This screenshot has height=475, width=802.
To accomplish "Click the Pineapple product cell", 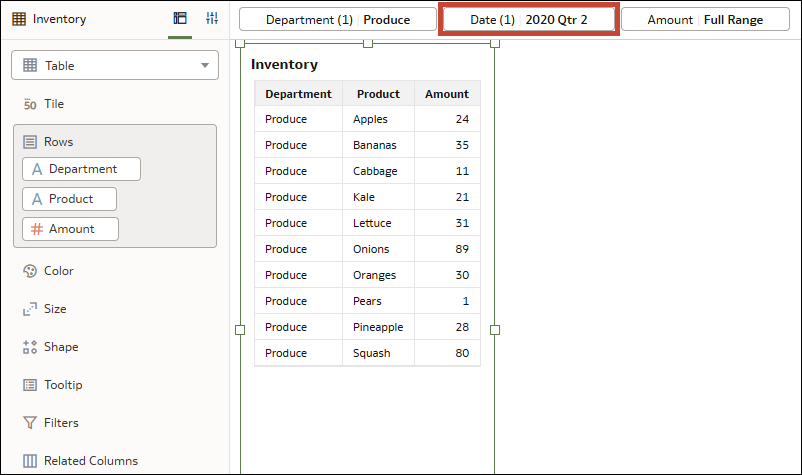I will tap(378, 327).
